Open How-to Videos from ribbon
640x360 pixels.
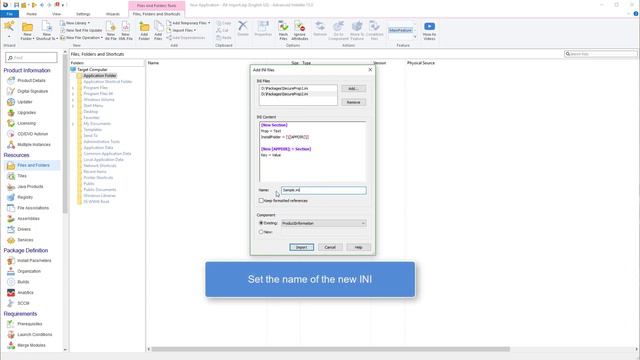tap(429, 31)
